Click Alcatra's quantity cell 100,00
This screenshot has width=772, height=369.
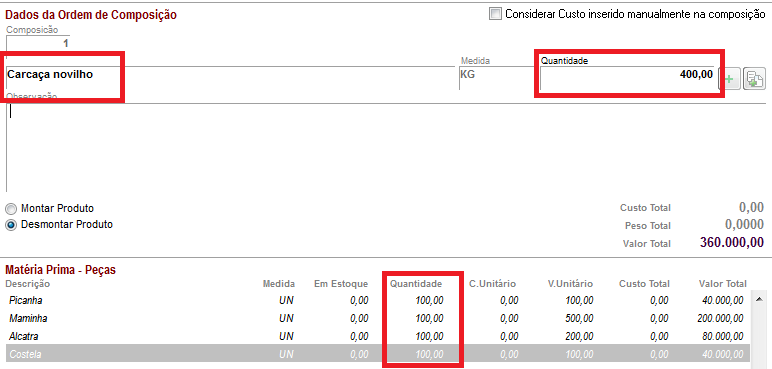pos(429,337)
